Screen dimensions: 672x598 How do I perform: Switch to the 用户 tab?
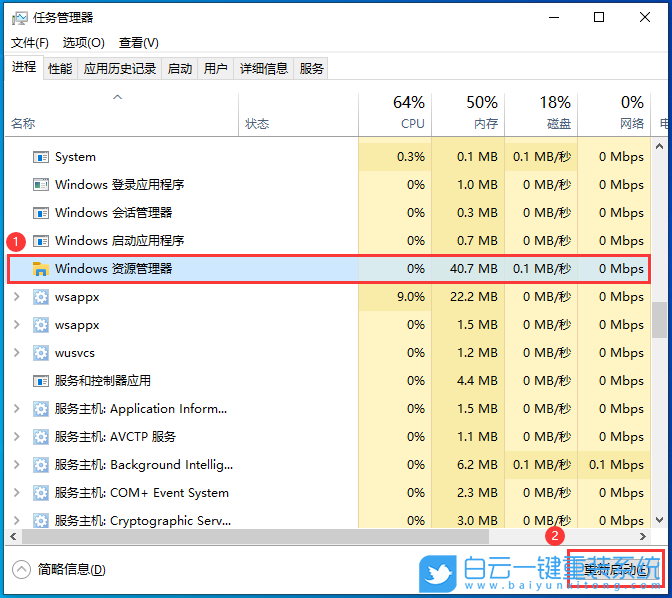coord(216,69)
